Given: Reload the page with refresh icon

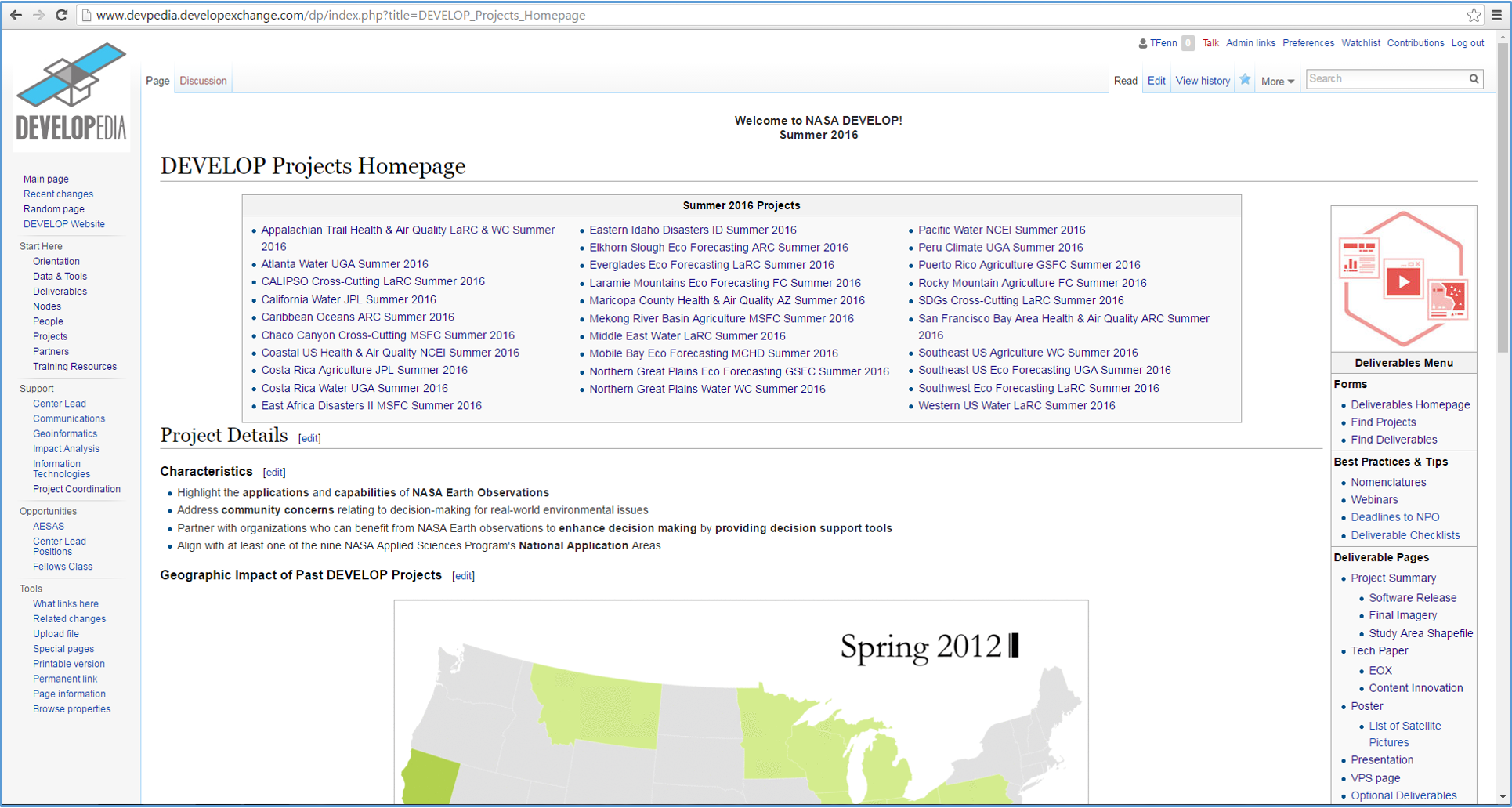Looking at the screenshot, I should [x=61, y=15].
